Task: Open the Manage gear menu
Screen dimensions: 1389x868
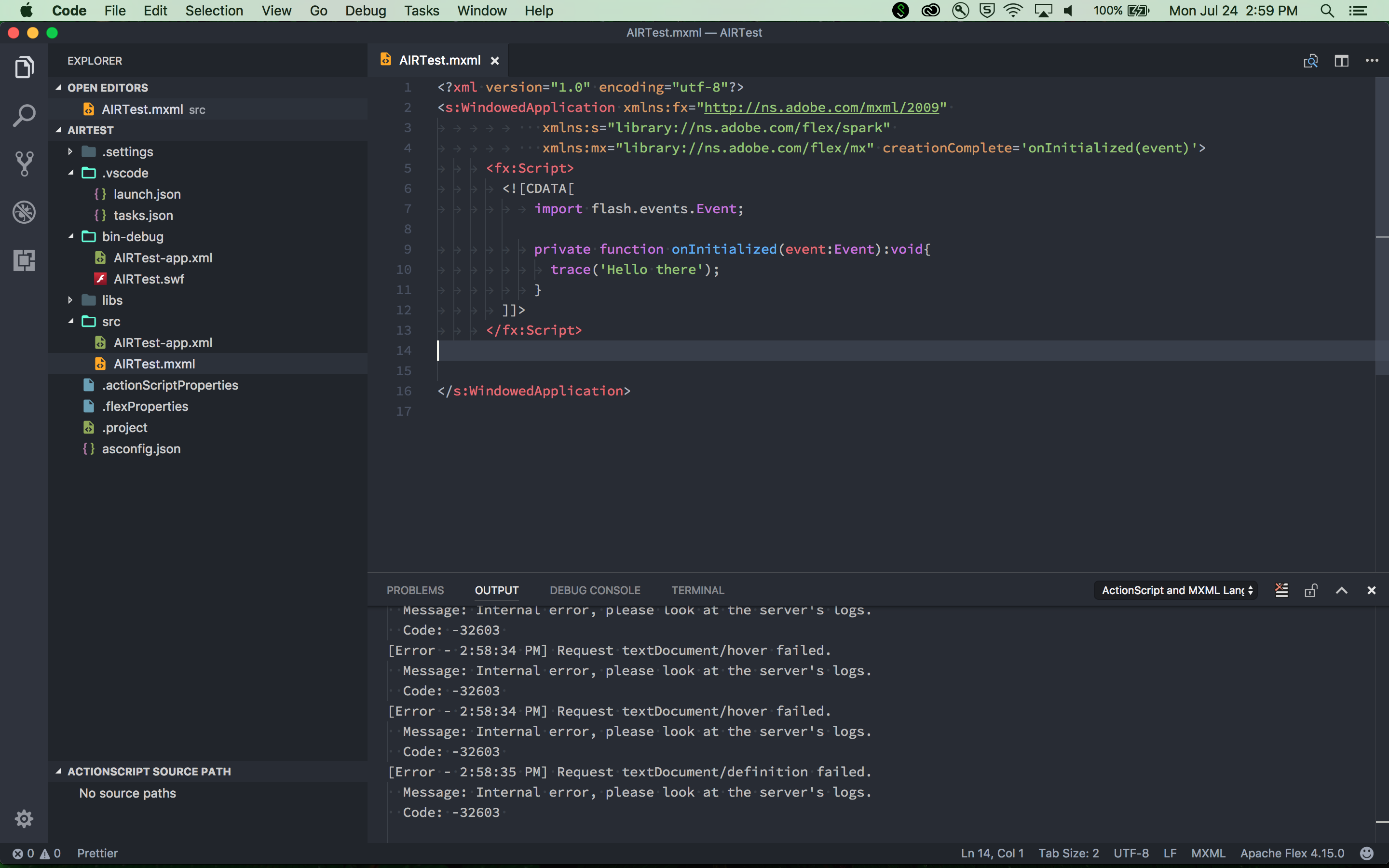Action: coord(24,819)
